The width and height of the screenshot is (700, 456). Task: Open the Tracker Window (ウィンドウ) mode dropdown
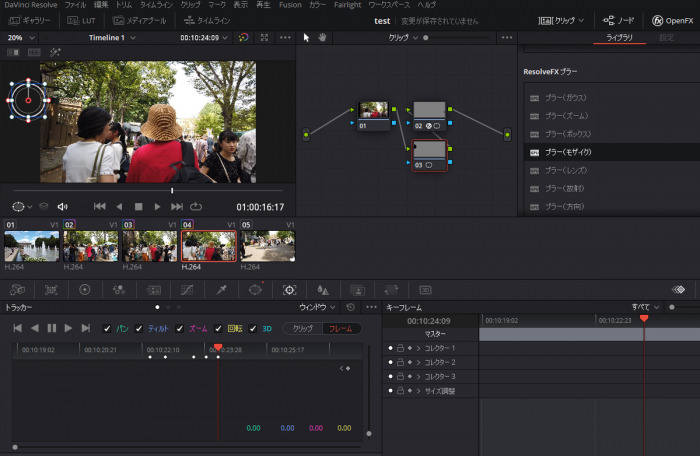[x=317, y=307]
